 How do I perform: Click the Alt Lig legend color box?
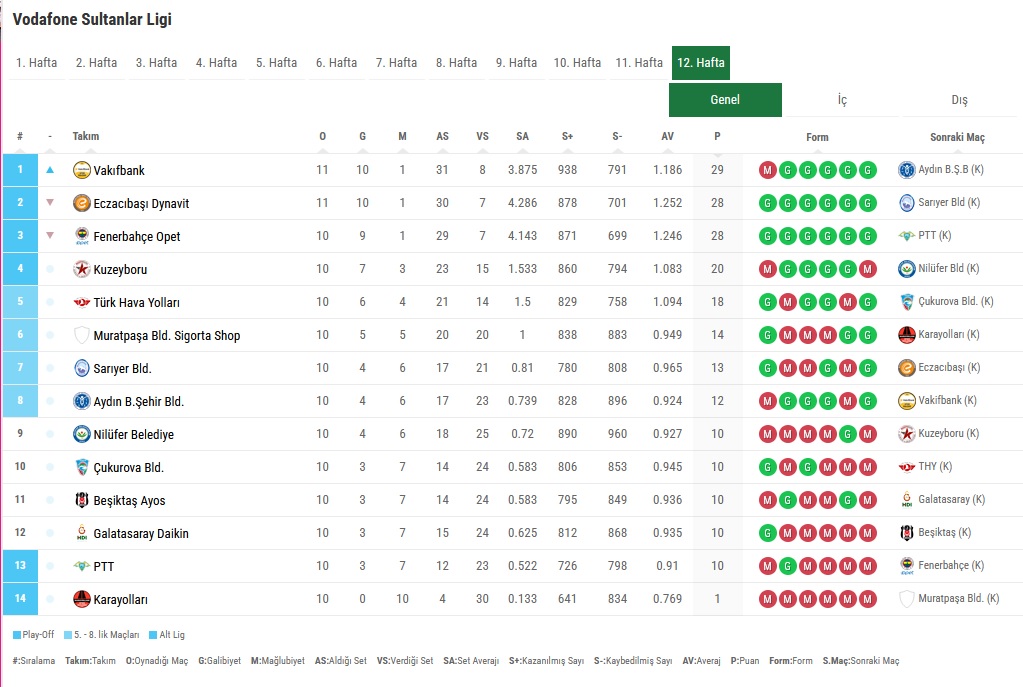pos(153,635)
